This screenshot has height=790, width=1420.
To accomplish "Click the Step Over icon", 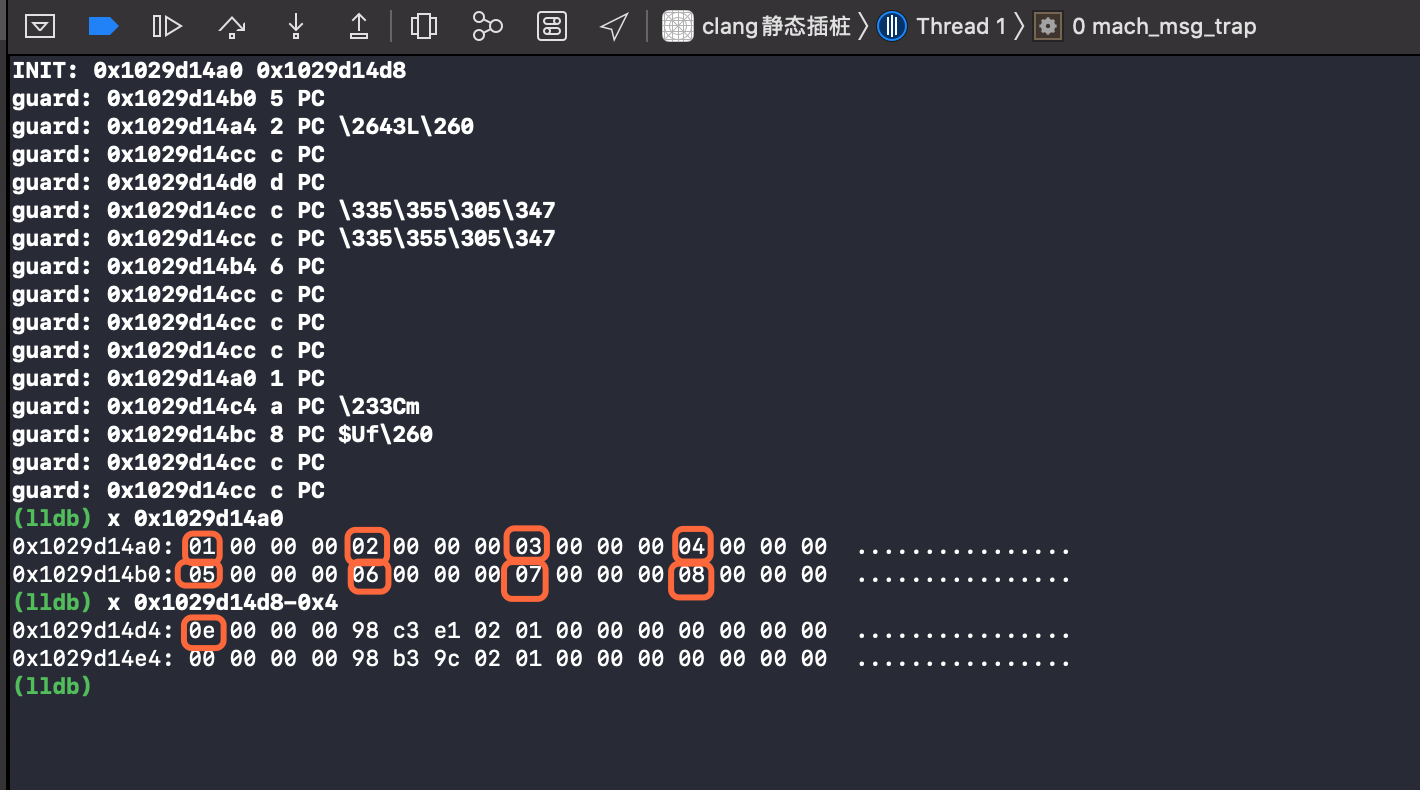I will [x=232, y=26].
